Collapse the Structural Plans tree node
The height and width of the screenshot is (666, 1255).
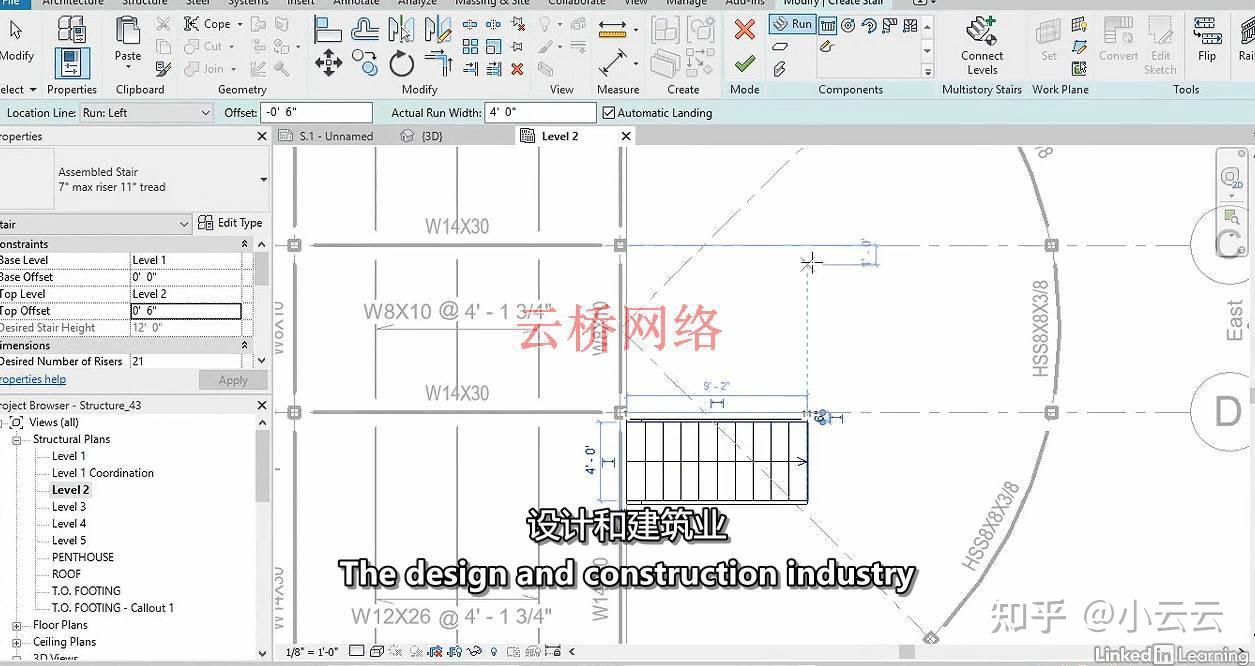coord(17,440)
